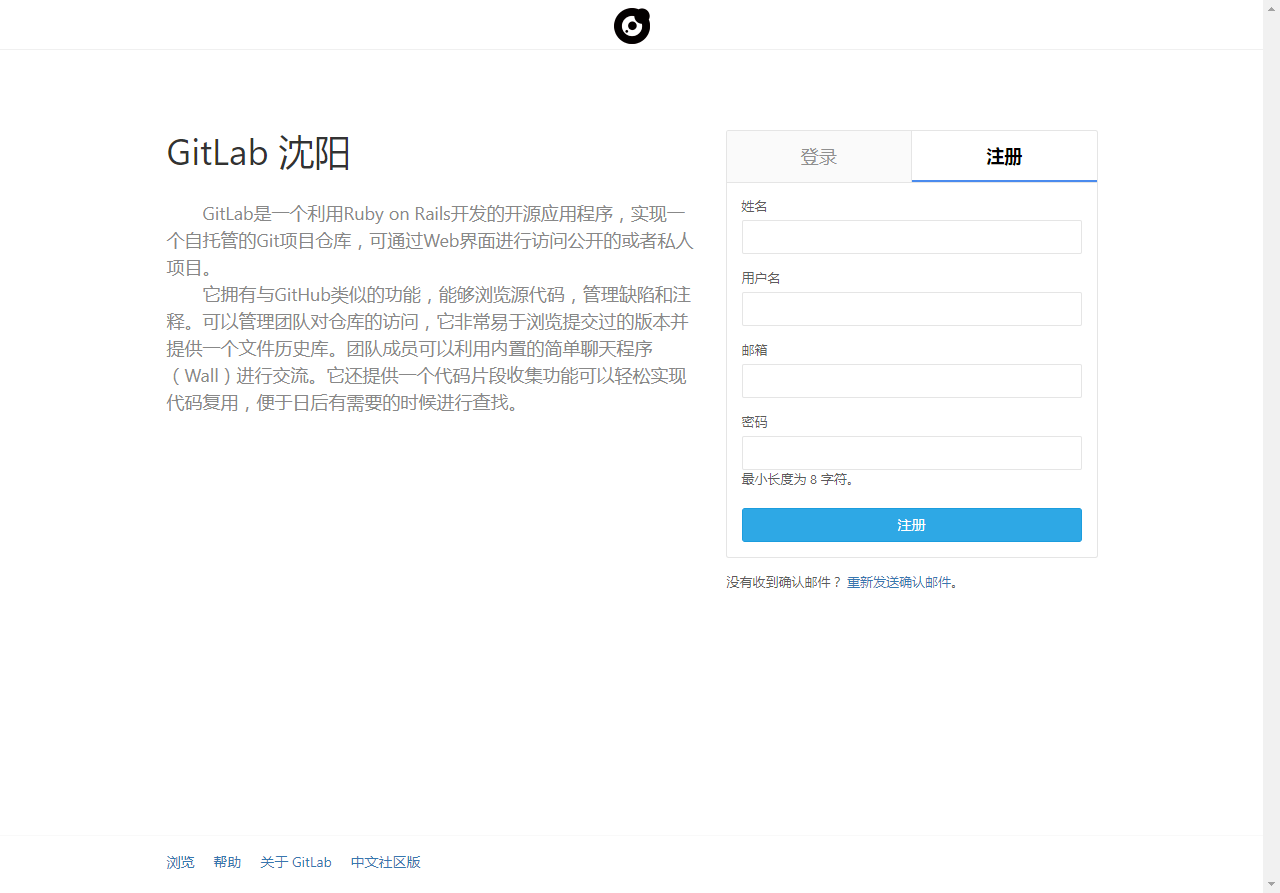Submit with the blue 注册 button
Image resolution: width=1280 pixels, height=893 pixels.
tap(912, 525)
